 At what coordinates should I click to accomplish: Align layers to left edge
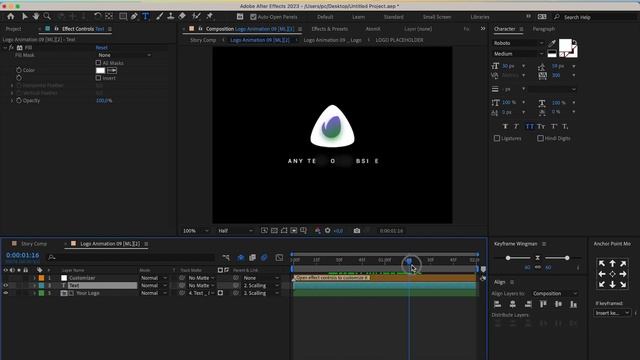click(498, 304)
